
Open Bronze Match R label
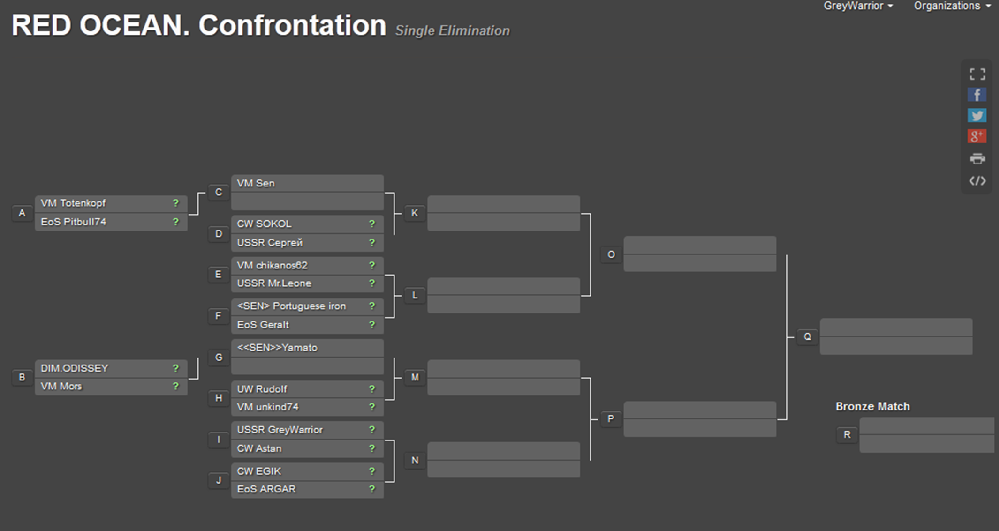[847, 435]
